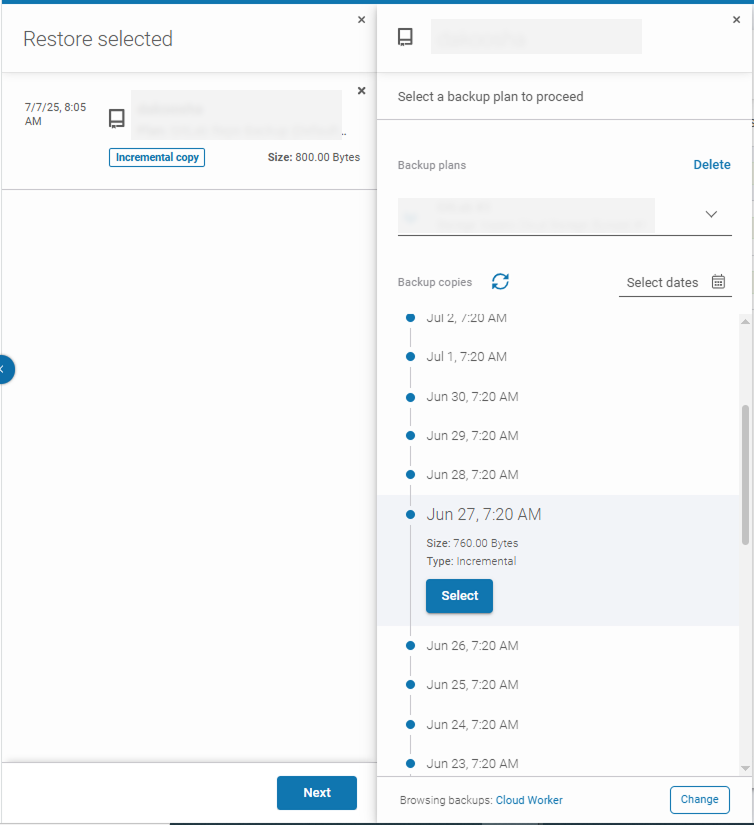The width and height of the screenshot is (754, 825).
Task: Choose the Jun 29, 7:20 AM backup copy
Action: click(x=472, y=436)
